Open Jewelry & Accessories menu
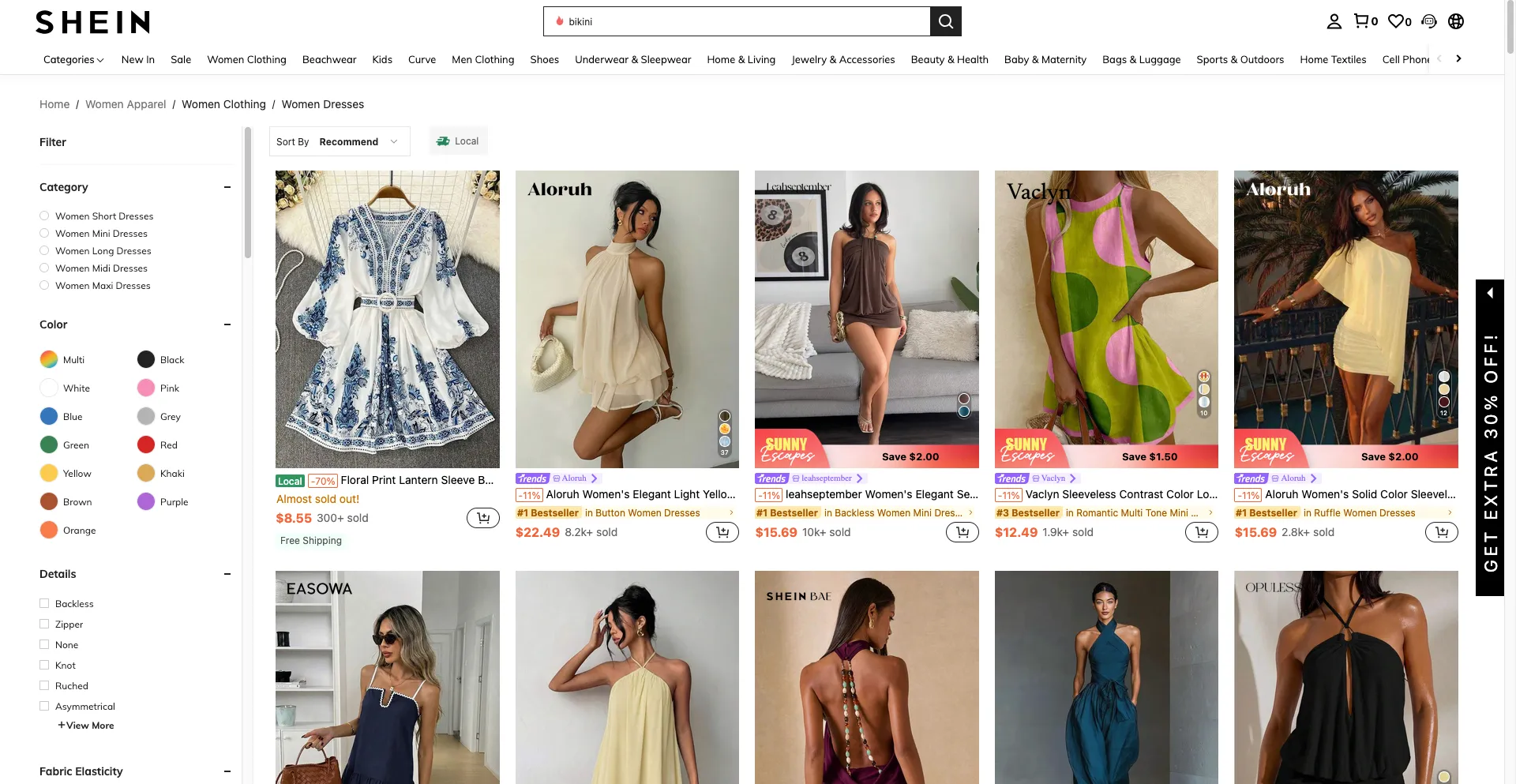This screenshot has height=784, width=1516. pyautogui.click(x=842, y=59)
